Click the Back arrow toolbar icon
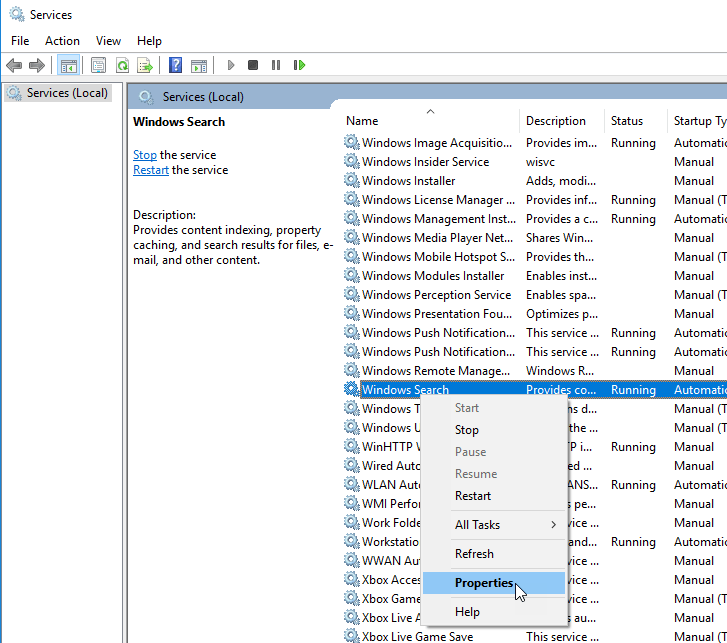Image resolution: width=727 pixels, height=643 pixels. (14, 65)
